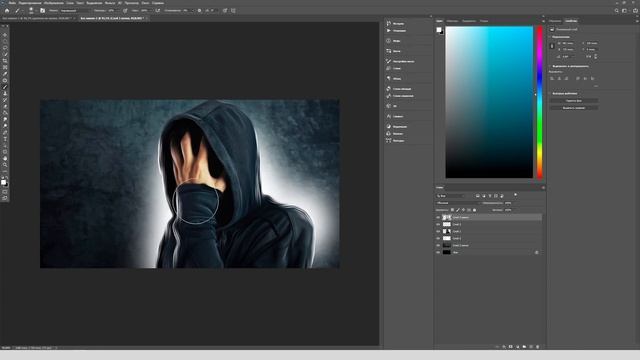Select the Clone Stamp tool

click(x=5, y=93)
